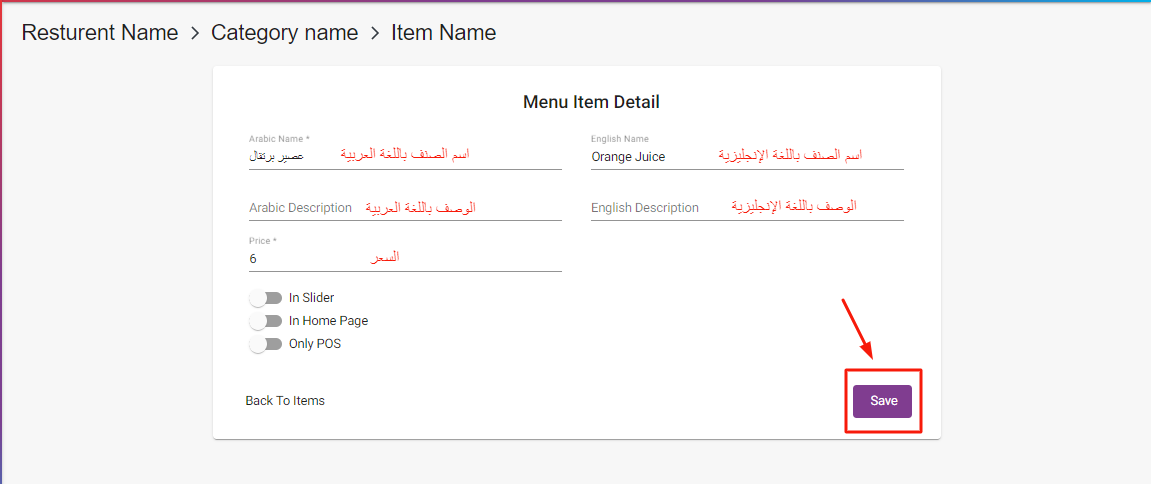Click the small Price * label
The height and width of the screenshot is (484, 1151).
(263, 241)
